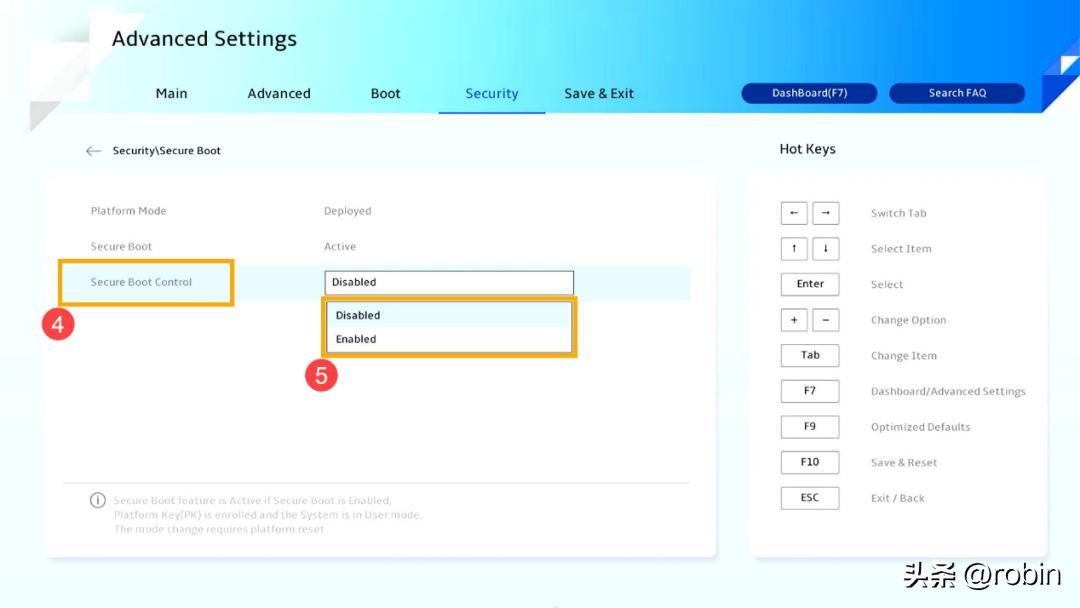The height and width of the screenshot is (608, 1080).
Task: Open Search FAQ
Action: click(957, 93)
